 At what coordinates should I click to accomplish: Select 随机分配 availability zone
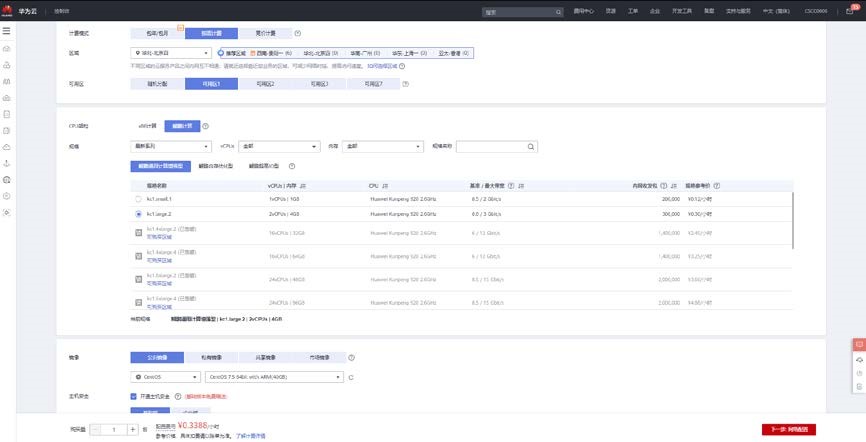point(157,84)
